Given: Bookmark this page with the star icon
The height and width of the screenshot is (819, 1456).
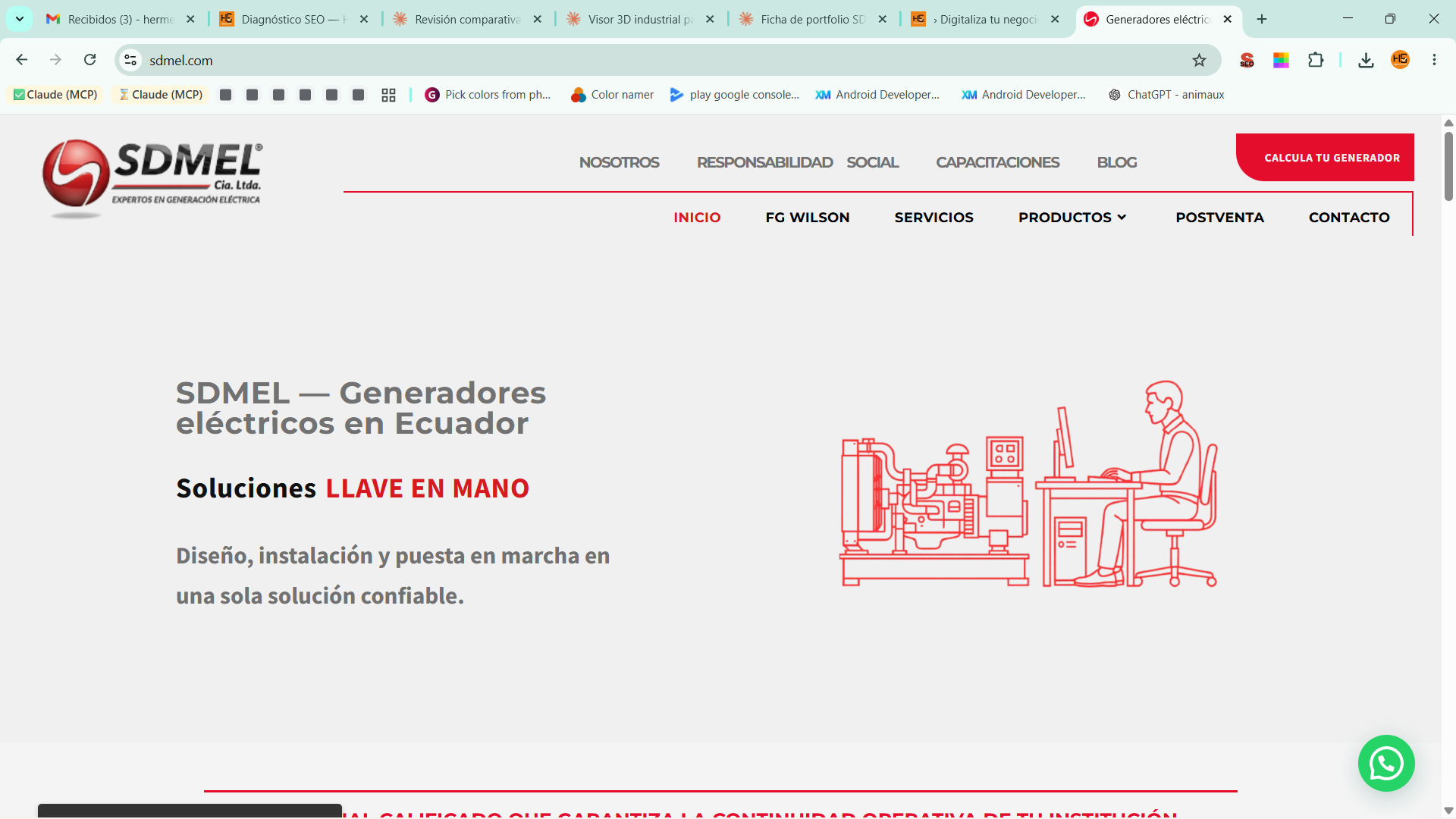Looking at the screenshot, I should pos(1199,60).
